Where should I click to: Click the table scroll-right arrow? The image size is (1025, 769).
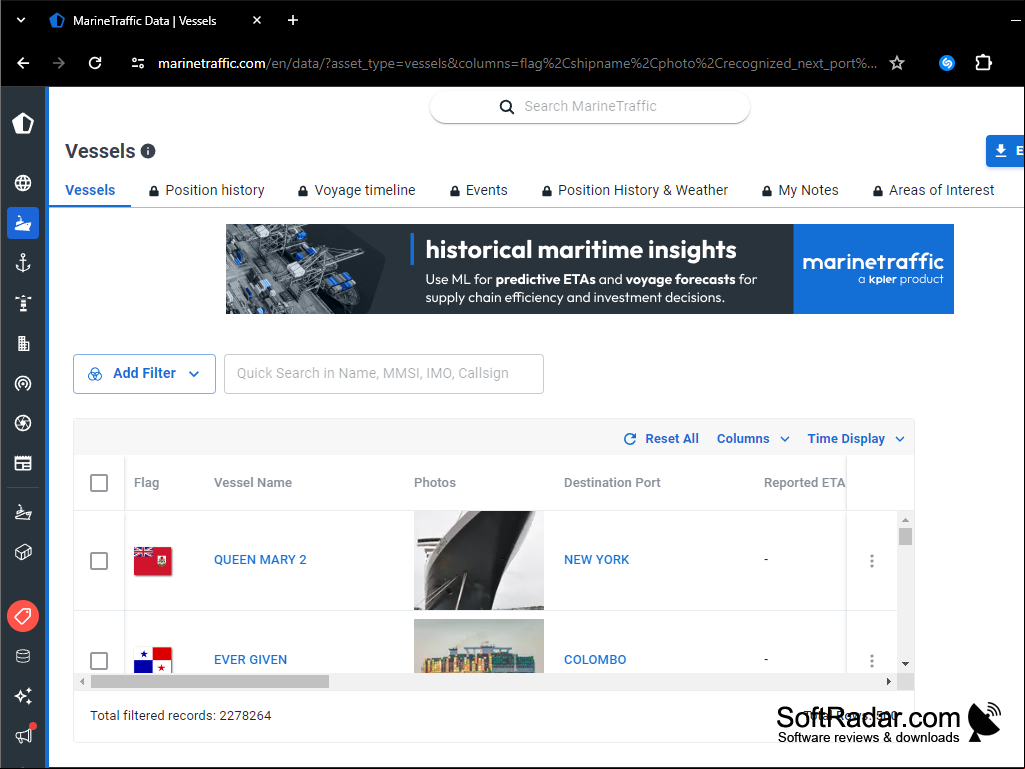click(x=888, y=681)
